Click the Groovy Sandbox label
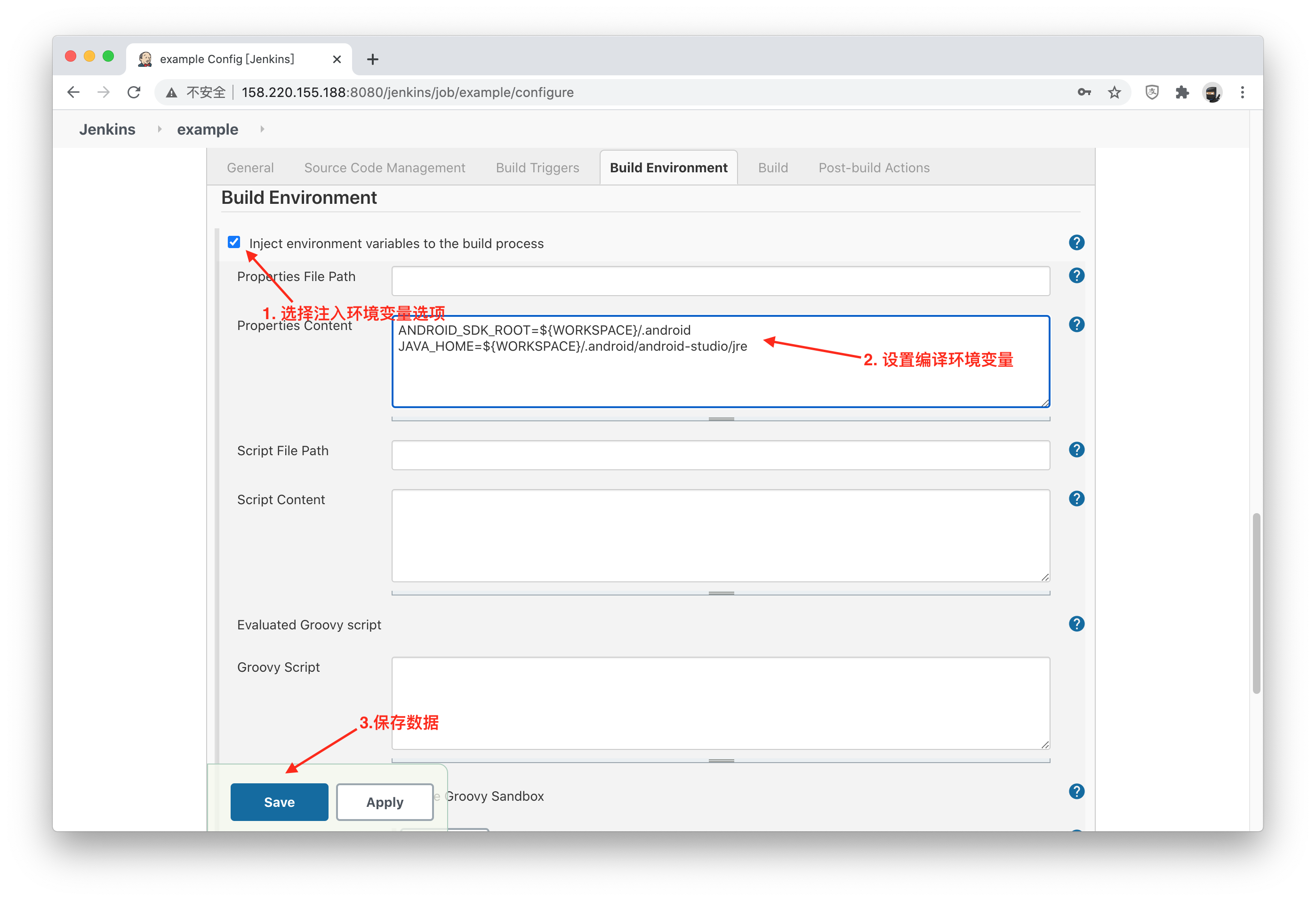The height and width of the screenshot is (901, 1316). tap(494, 796)
